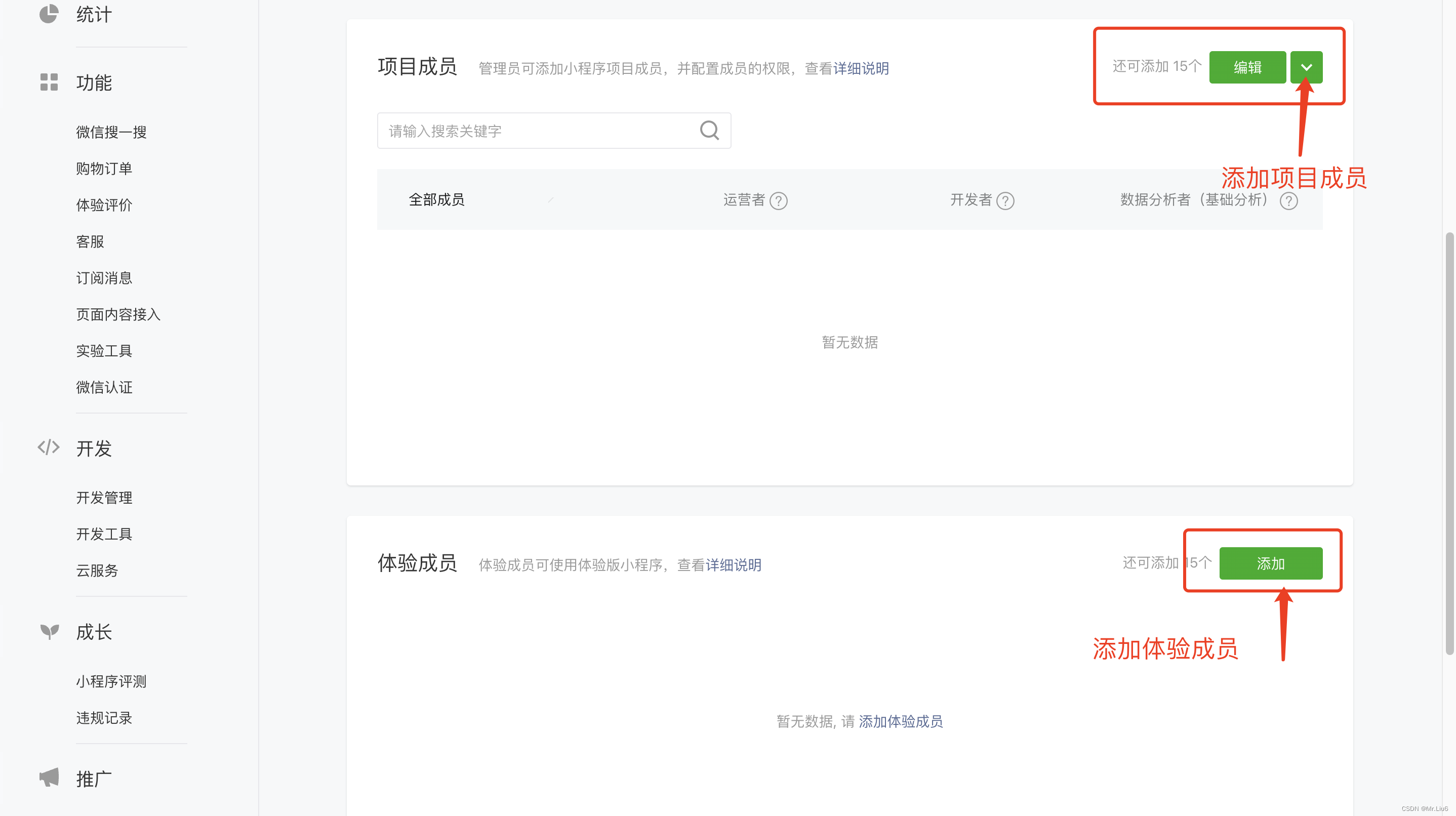Open 开发管理 menu item
This screenshot has height=816, width=1456.
tap(104, 497)
